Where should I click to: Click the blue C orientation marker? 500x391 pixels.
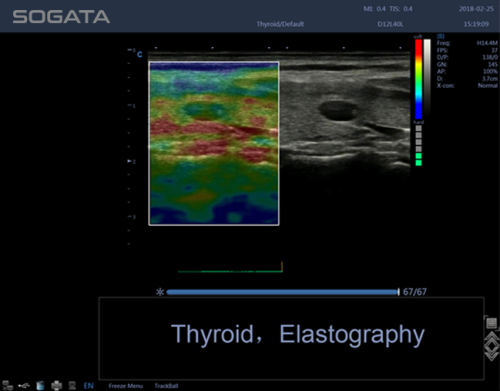pos(140,54)
